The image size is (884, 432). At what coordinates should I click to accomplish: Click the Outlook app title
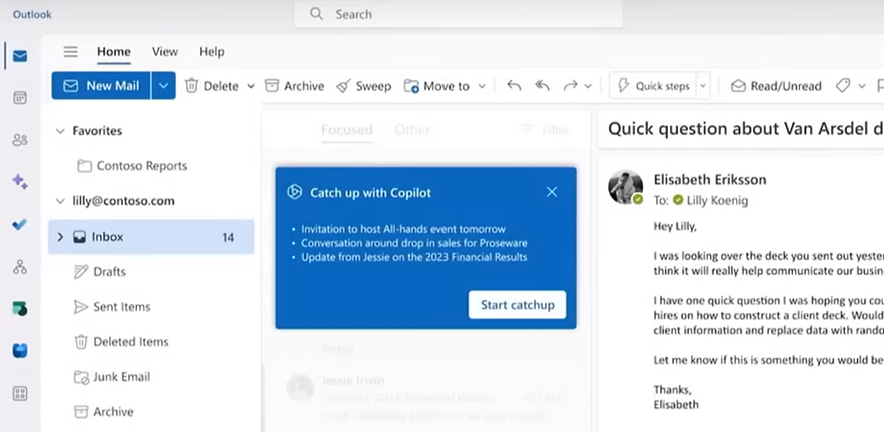[x=32, y=14]
